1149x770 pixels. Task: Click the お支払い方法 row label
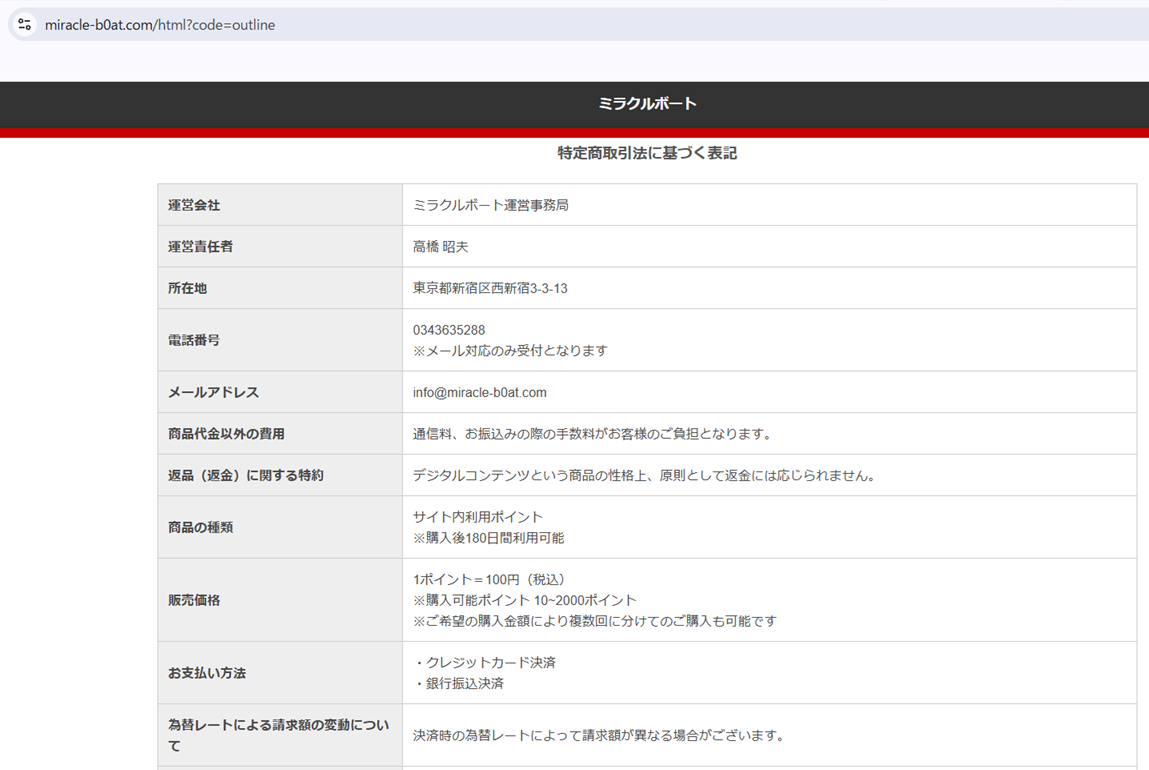pyautogui.click(x=207, y=673)
